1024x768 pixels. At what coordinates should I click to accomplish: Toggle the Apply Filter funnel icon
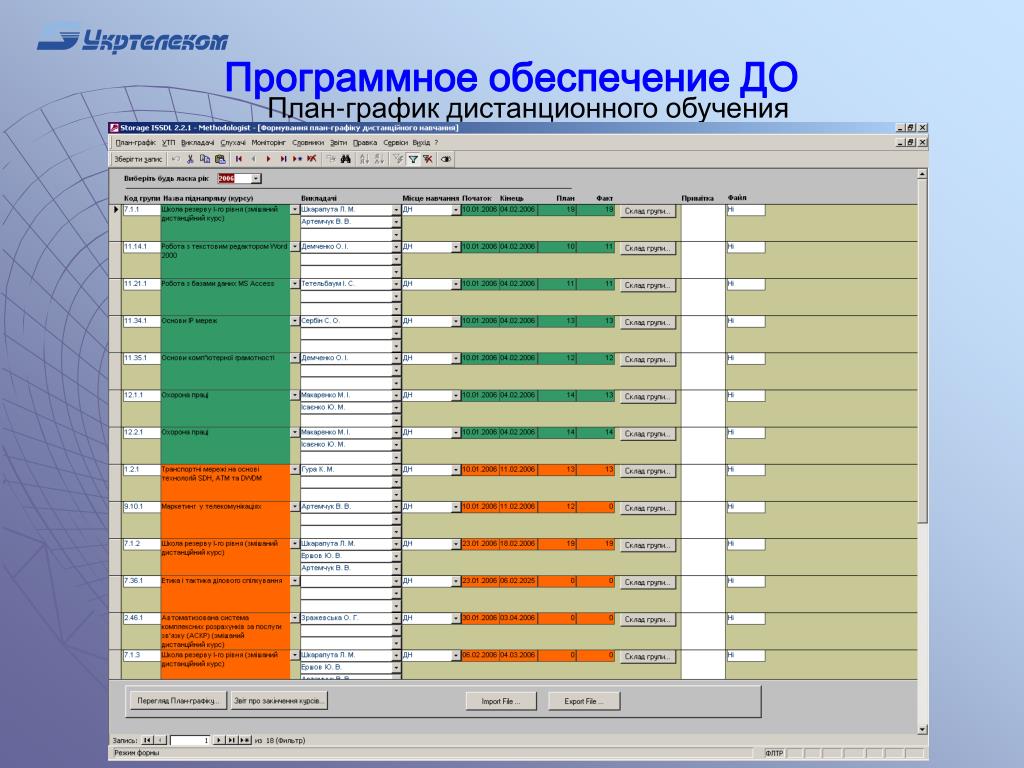pyautogui.click(x=413, y=159)
